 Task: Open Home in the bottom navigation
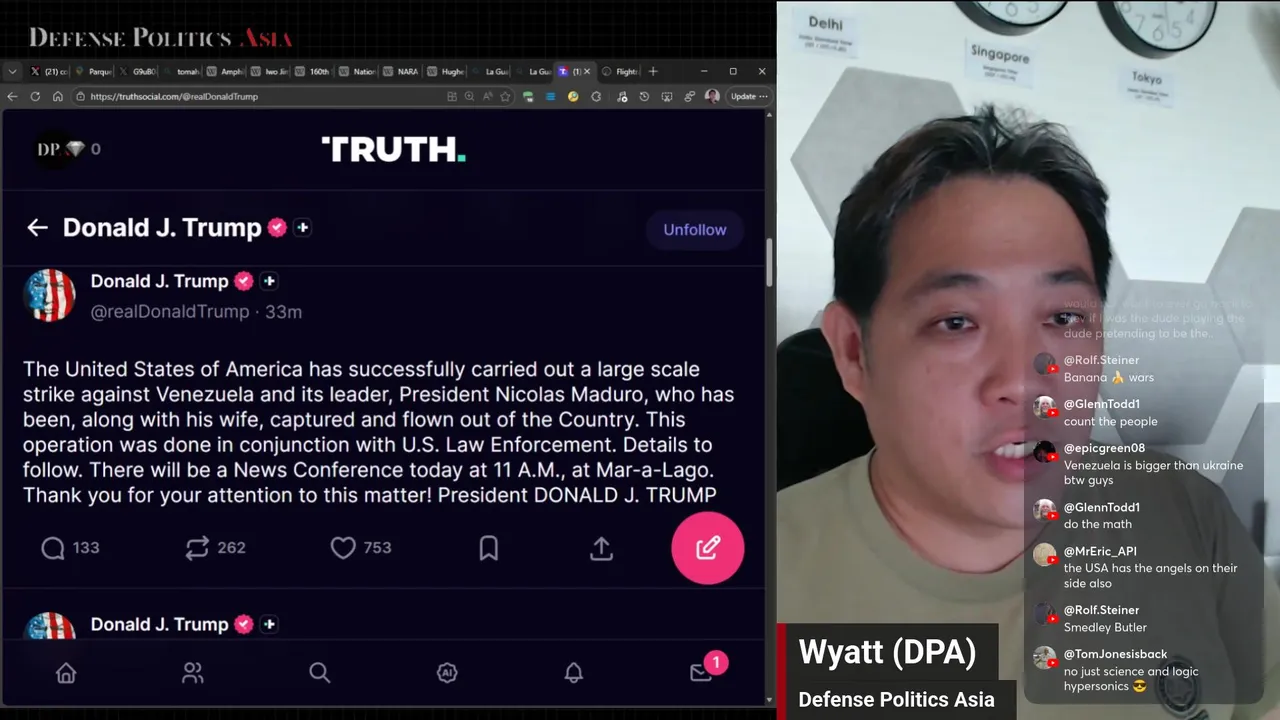click(x=66, y=673)
